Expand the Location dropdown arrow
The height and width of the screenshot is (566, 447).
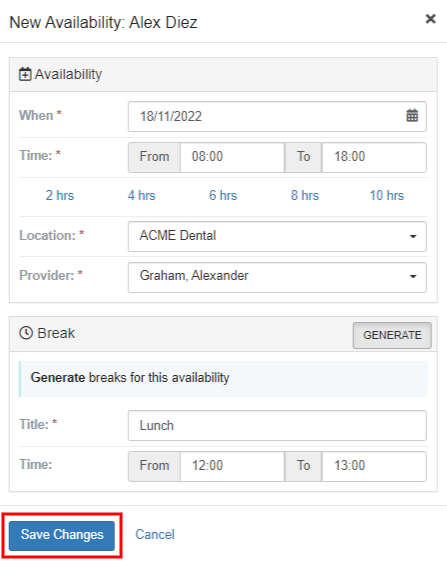[413, 236]
